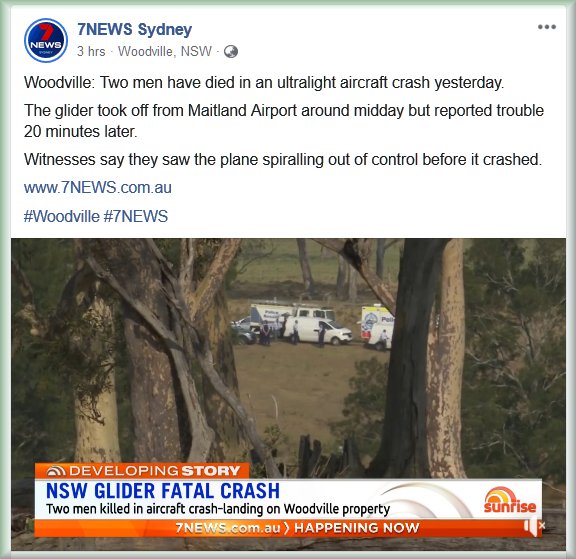Click the 7NEWS.com.au HAPPENING NOW ticker

[x=297, y=528]
